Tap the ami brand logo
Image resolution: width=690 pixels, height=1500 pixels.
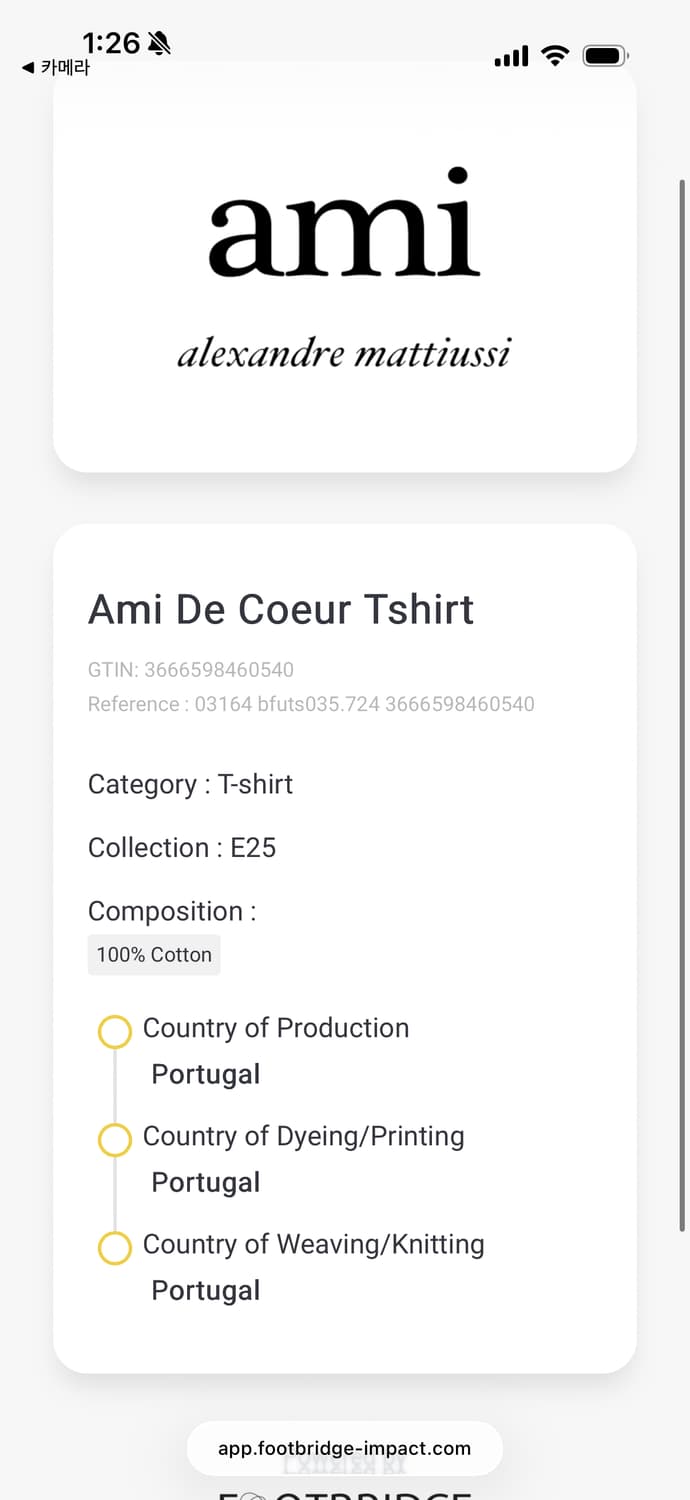tap(344, 223)
